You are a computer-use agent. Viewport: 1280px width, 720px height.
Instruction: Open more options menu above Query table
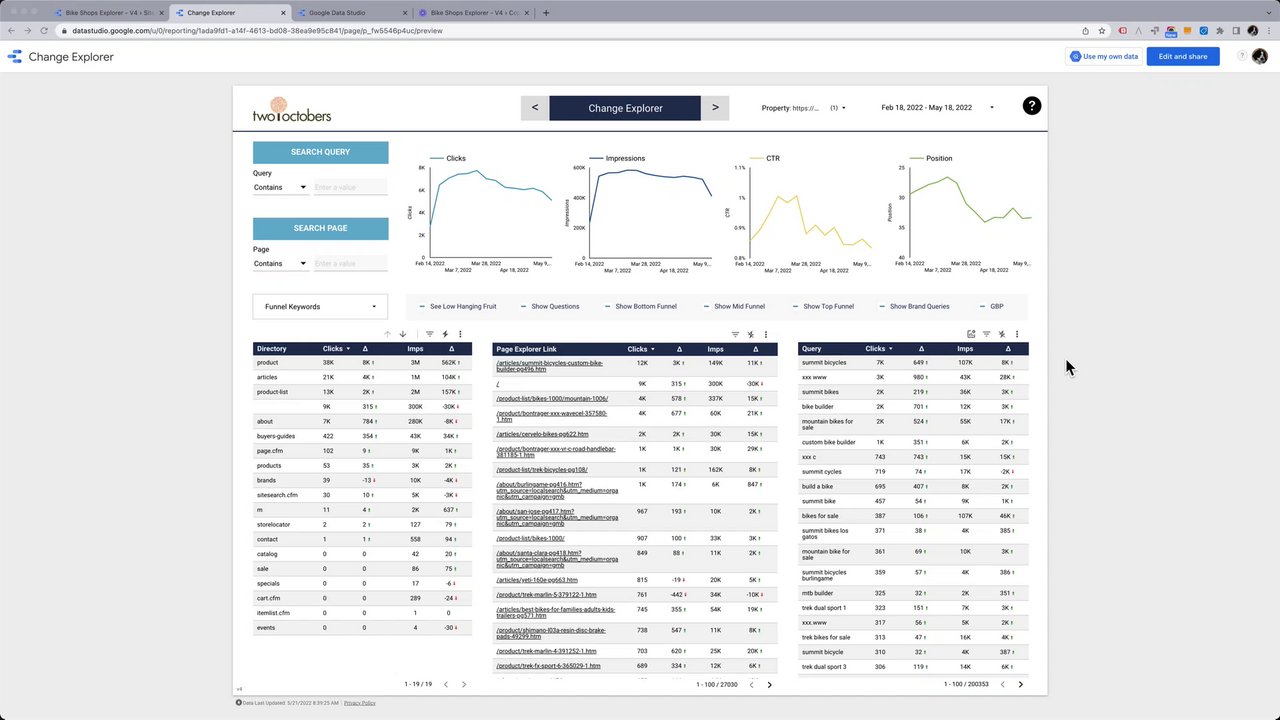pos(1017,334)
